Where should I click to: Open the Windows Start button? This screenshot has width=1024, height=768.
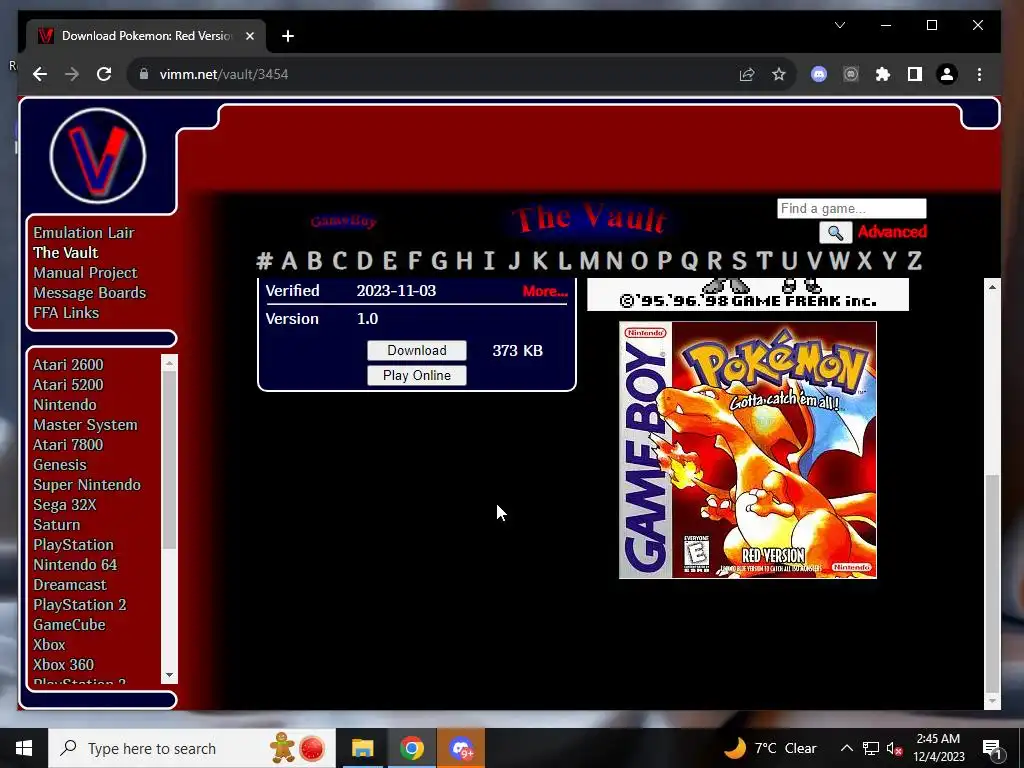click(x=24, y=748)
